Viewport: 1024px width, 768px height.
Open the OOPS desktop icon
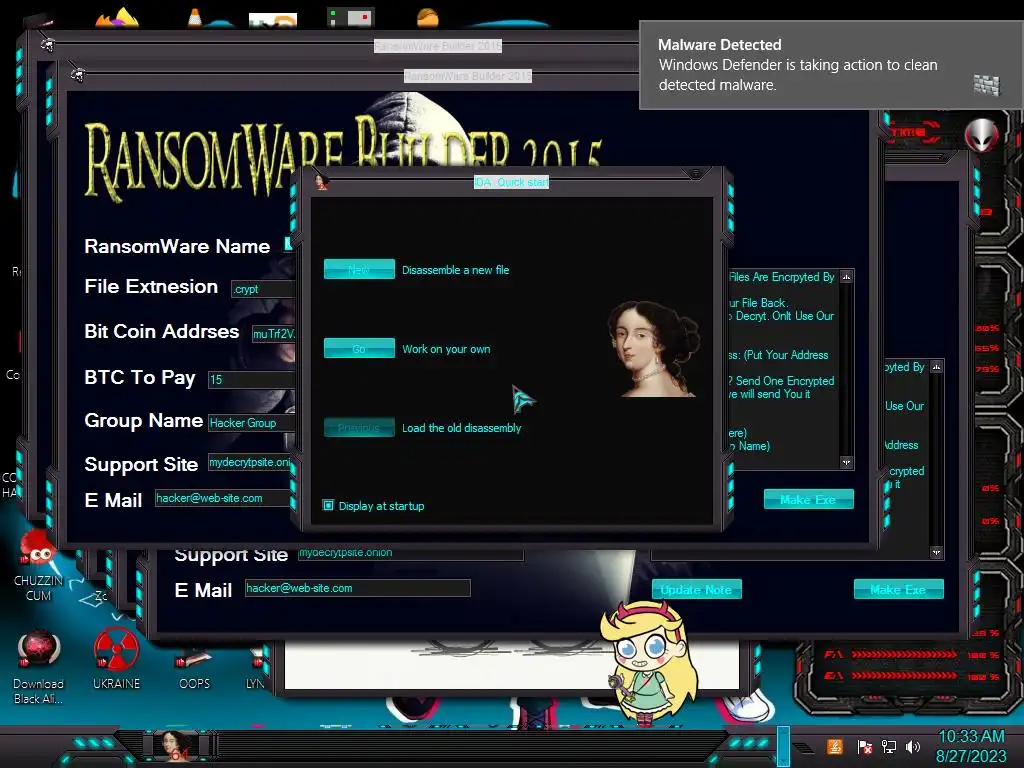(x=194, y=669)
